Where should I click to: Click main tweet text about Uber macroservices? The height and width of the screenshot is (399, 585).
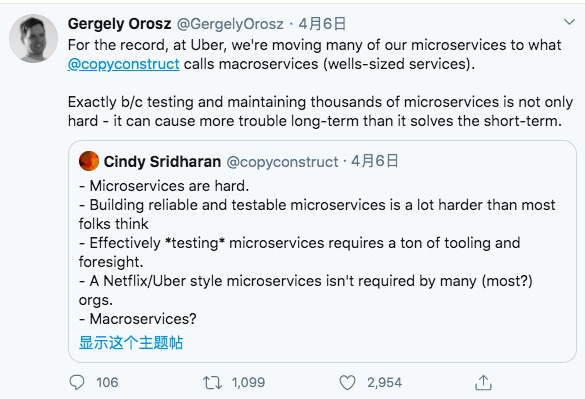tap(320, 83)
